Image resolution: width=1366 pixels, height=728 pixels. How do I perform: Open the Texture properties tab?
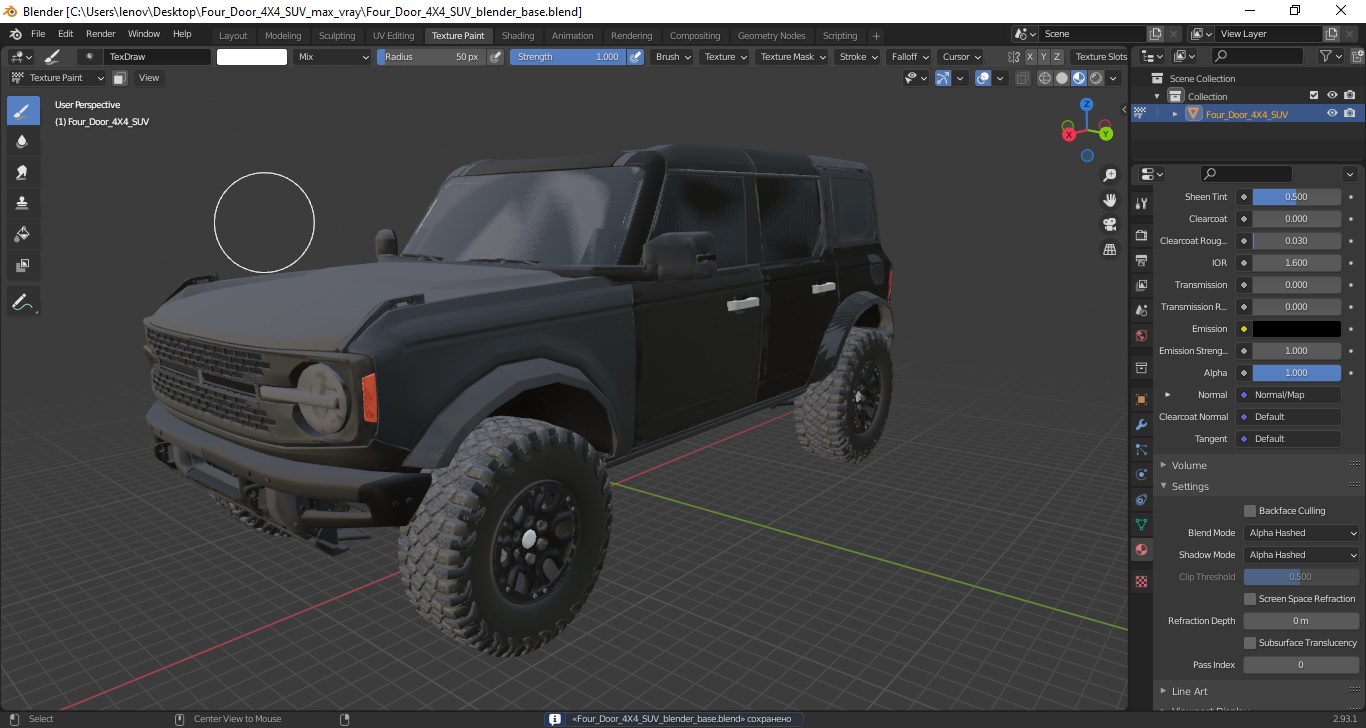coord(1141,581)
